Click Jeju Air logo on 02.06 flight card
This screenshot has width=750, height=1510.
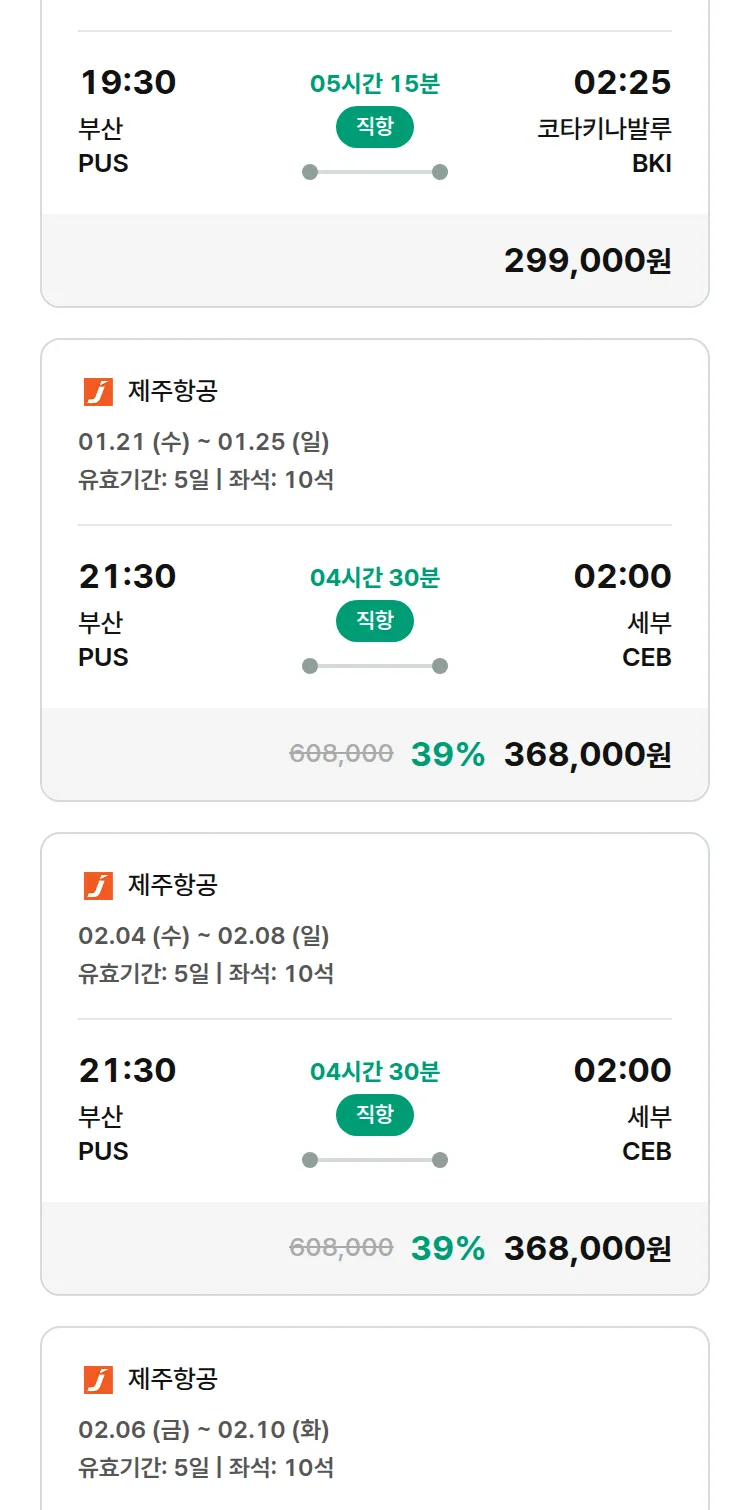(98, 1380)
